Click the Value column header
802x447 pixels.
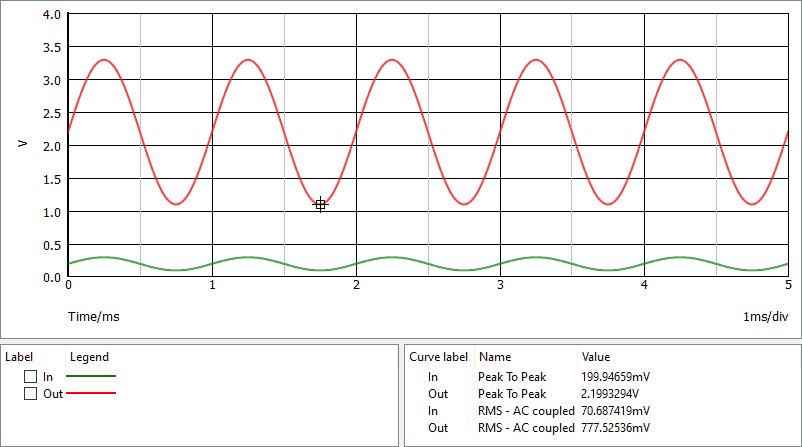click(596, 357)
